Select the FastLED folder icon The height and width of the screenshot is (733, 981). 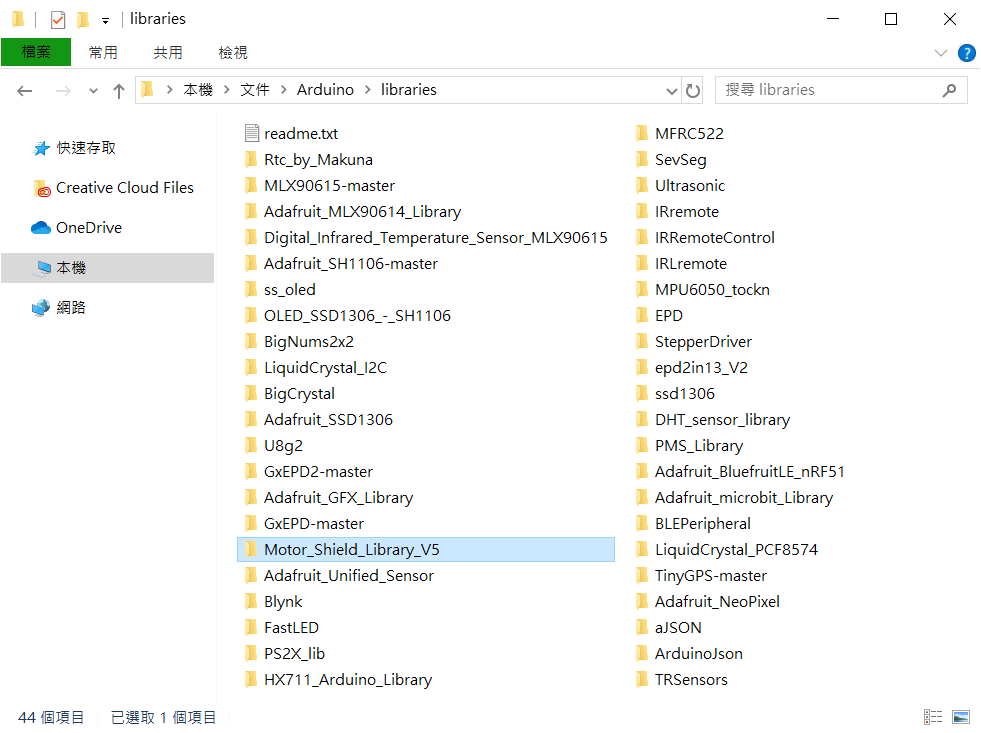coord(251,627)
